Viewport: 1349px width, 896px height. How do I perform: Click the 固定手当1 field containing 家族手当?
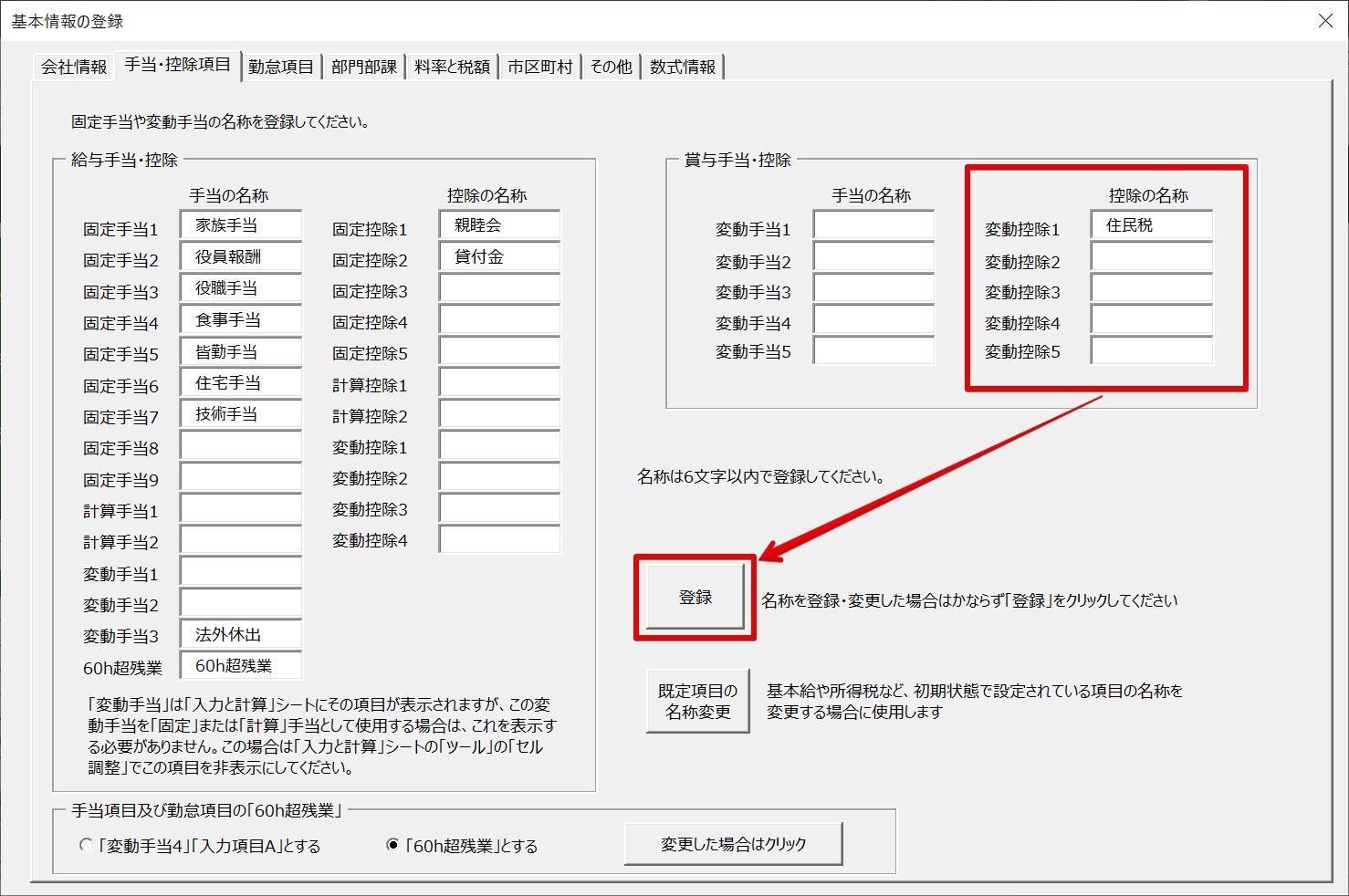pyautogui.click(x=241, y=225)
